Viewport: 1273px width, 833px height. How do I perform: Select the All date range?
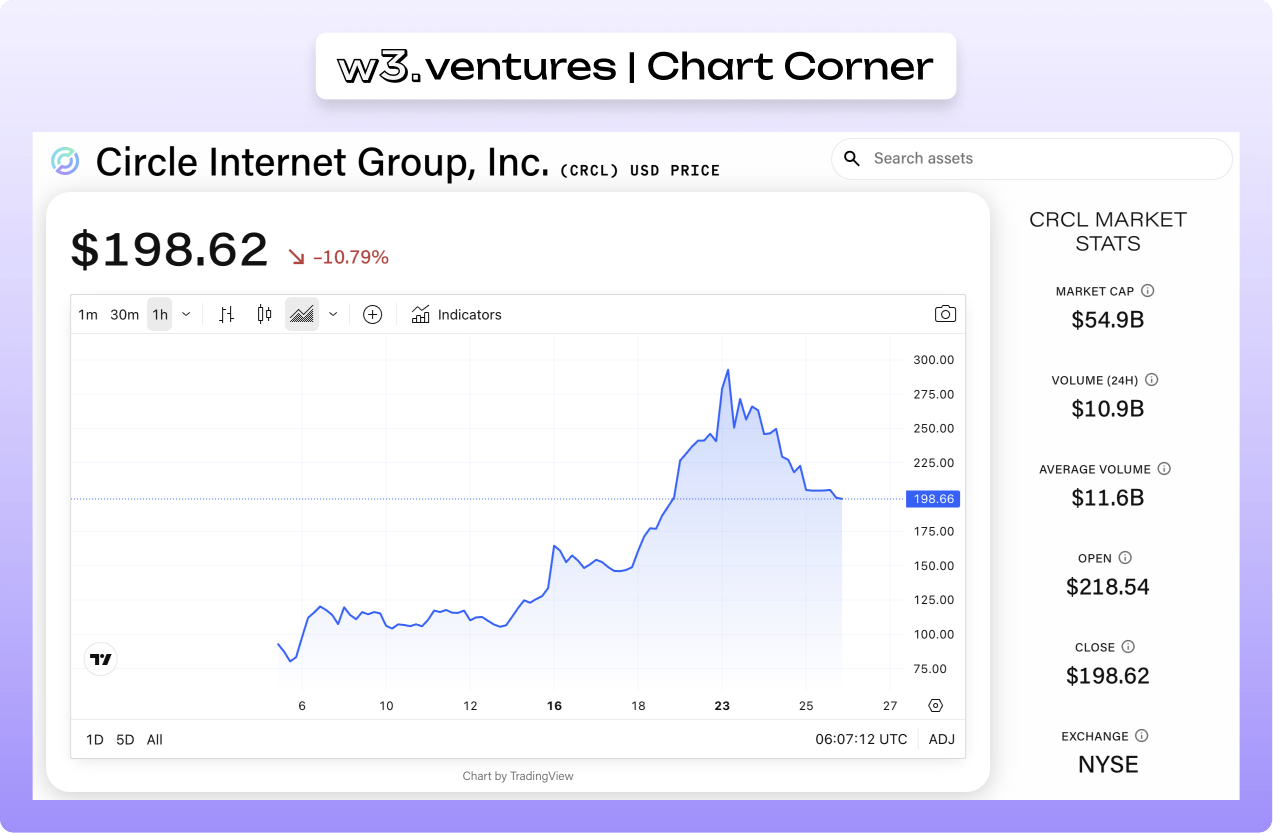pyautogui.click(x=154, y=740)
